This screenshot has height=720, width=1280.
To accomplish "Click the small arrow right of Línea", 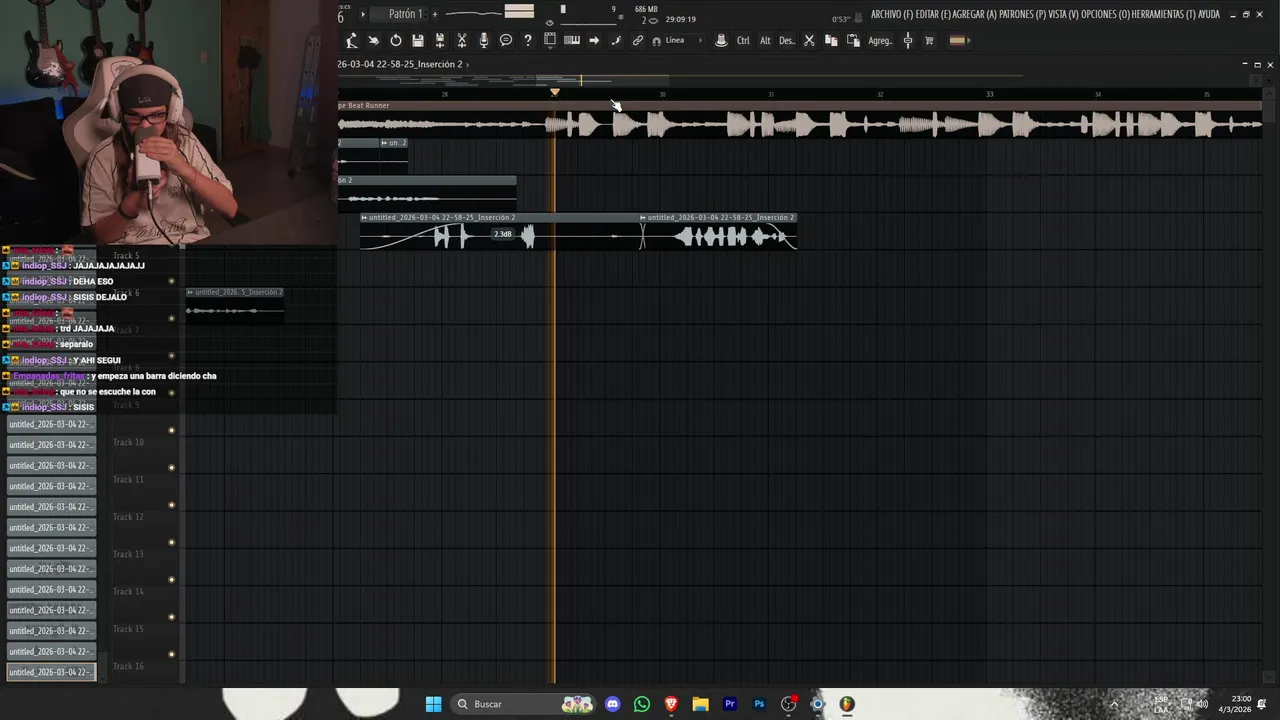I will [700, 41].
